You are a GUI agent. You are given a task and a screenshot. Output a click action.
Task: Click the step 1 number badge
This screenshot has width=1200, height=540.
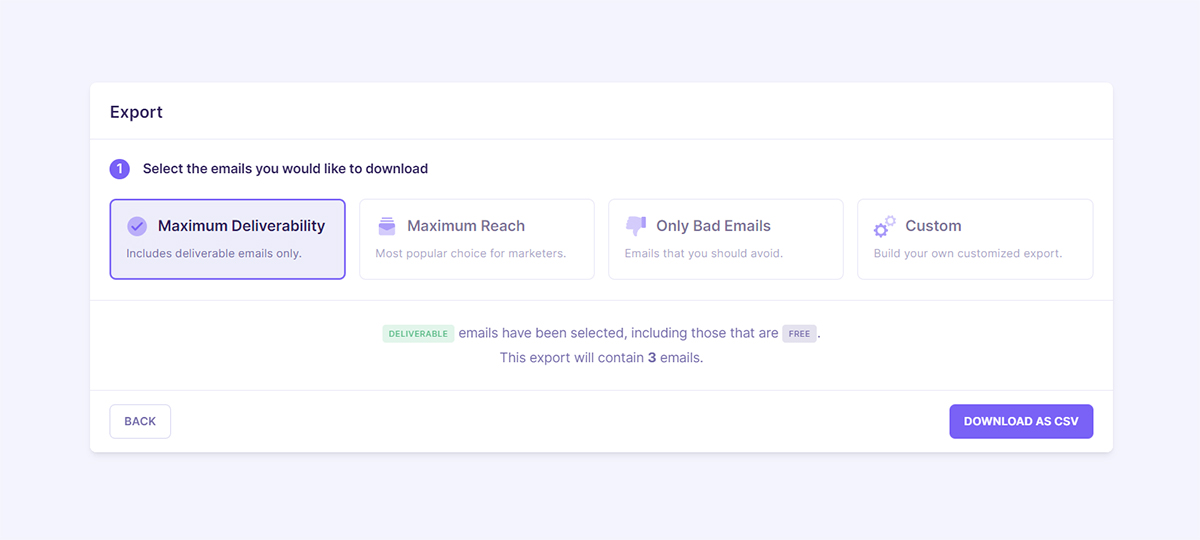coord(120,169)
